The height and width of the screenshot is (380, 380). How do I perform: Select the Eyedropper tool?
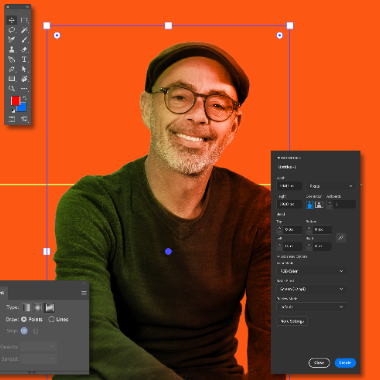coord(12,40)
